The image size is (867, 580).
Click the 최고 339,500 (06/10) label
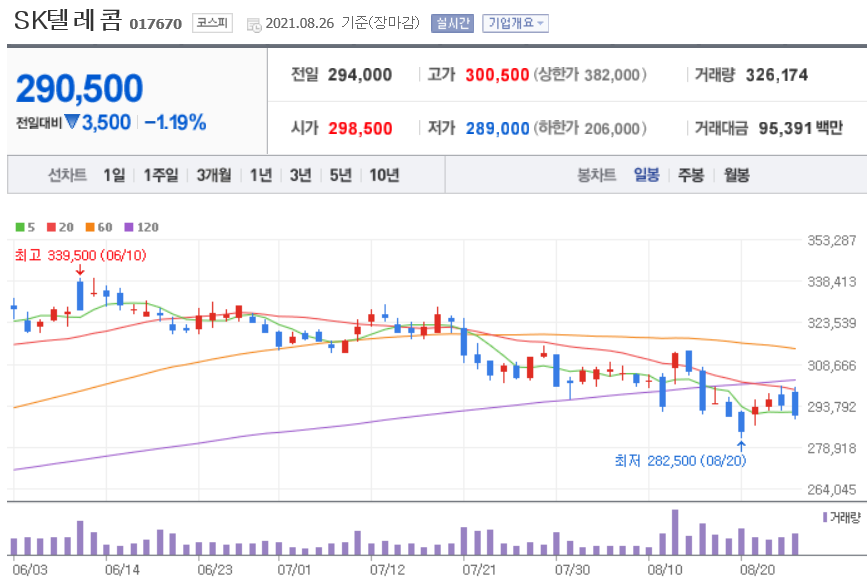pyautogui.click(x=80, y=255)
